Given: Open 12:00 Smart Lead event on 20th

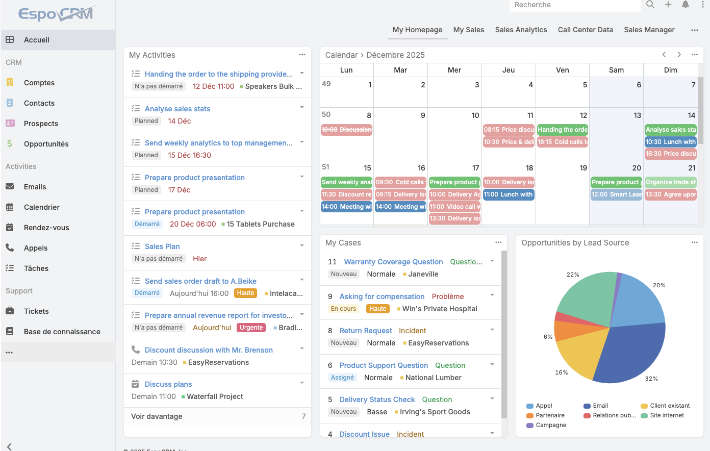Looking at the screenshot, I should (x=616, y=195).
